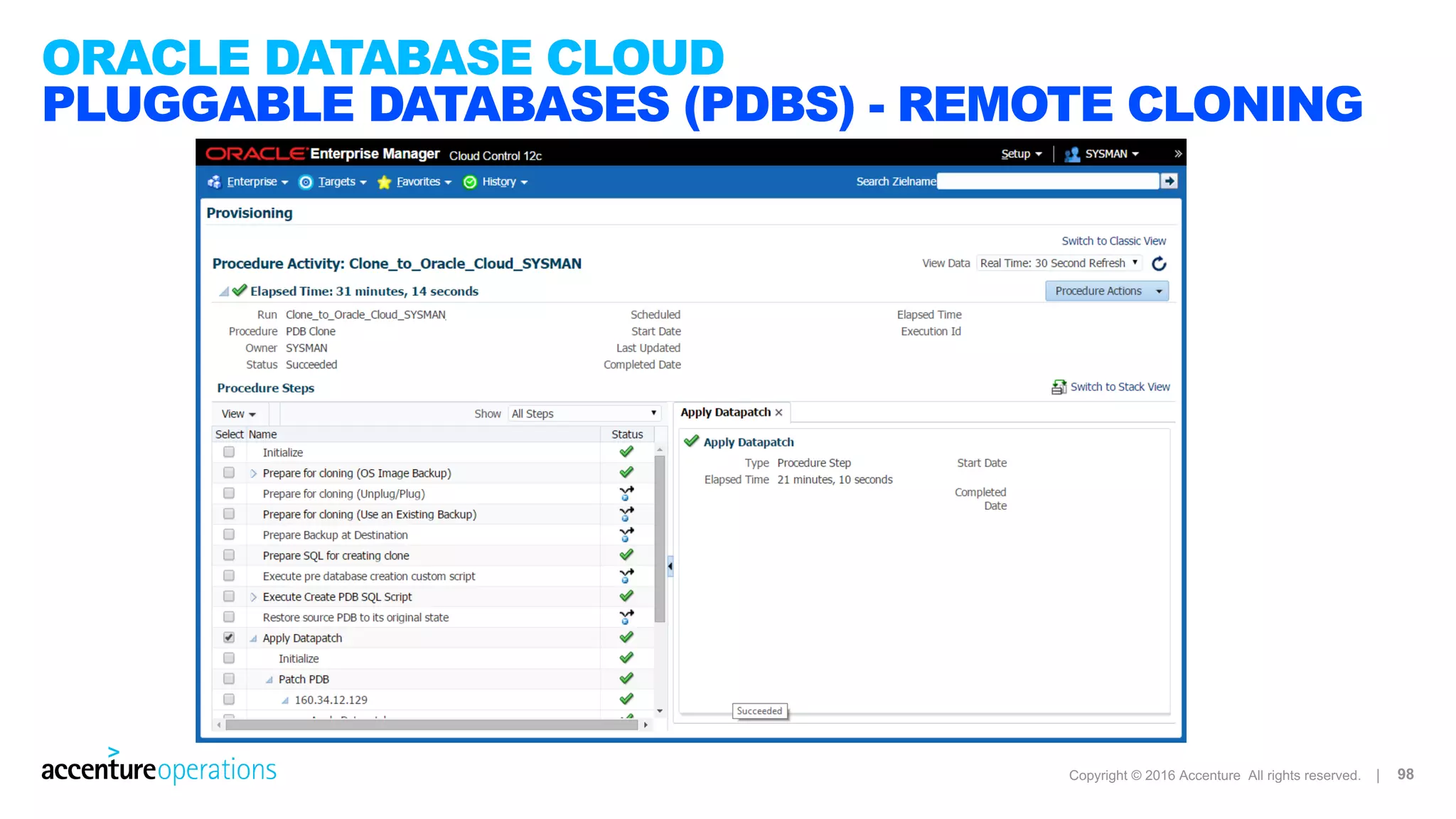Click the horizontal scrollbar under steps table
This screenshot has height=819, width=1456.
coord(431,725)
